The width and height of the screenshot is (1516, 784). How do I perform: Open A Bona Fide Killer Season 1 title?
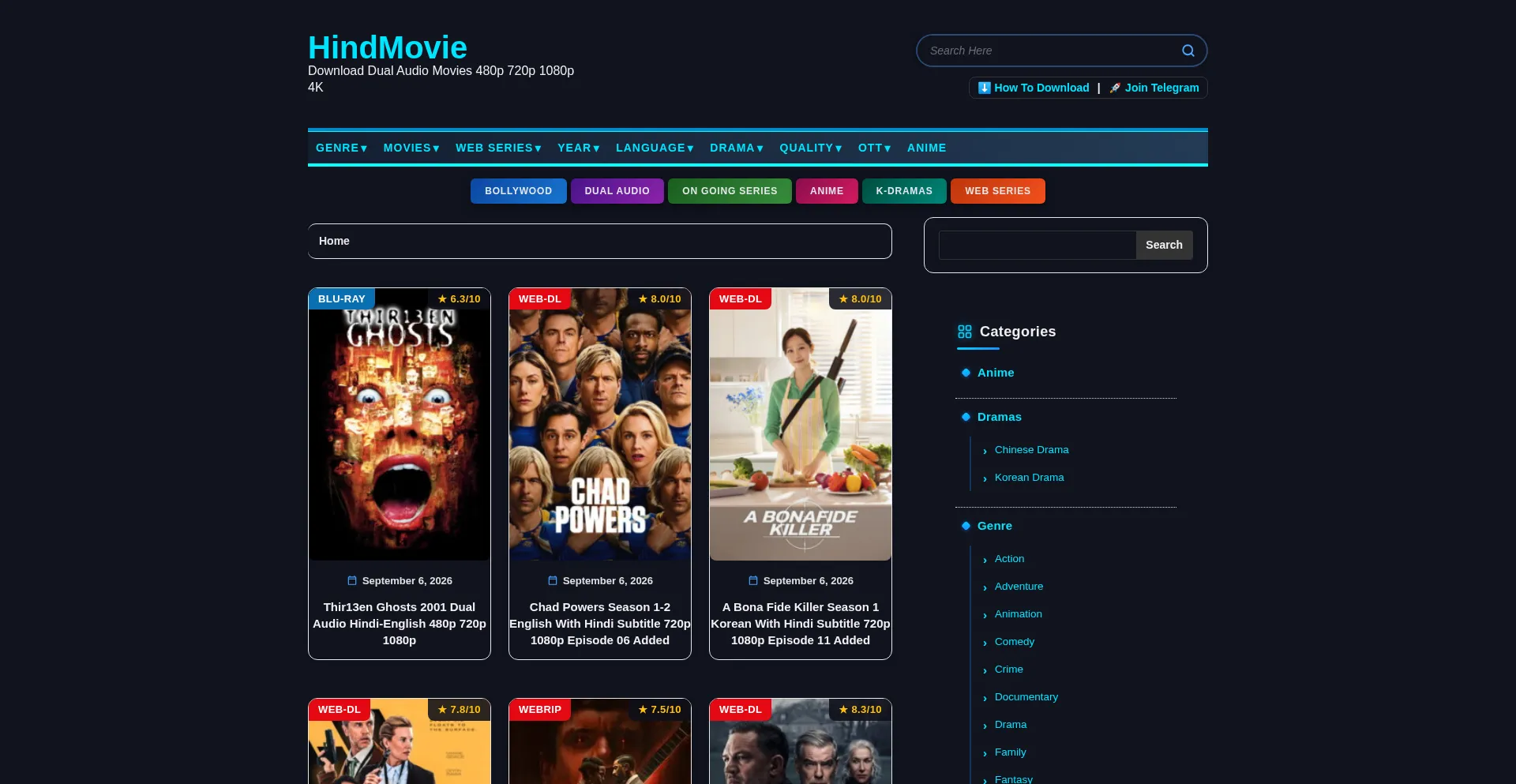(x=801, y=624)
